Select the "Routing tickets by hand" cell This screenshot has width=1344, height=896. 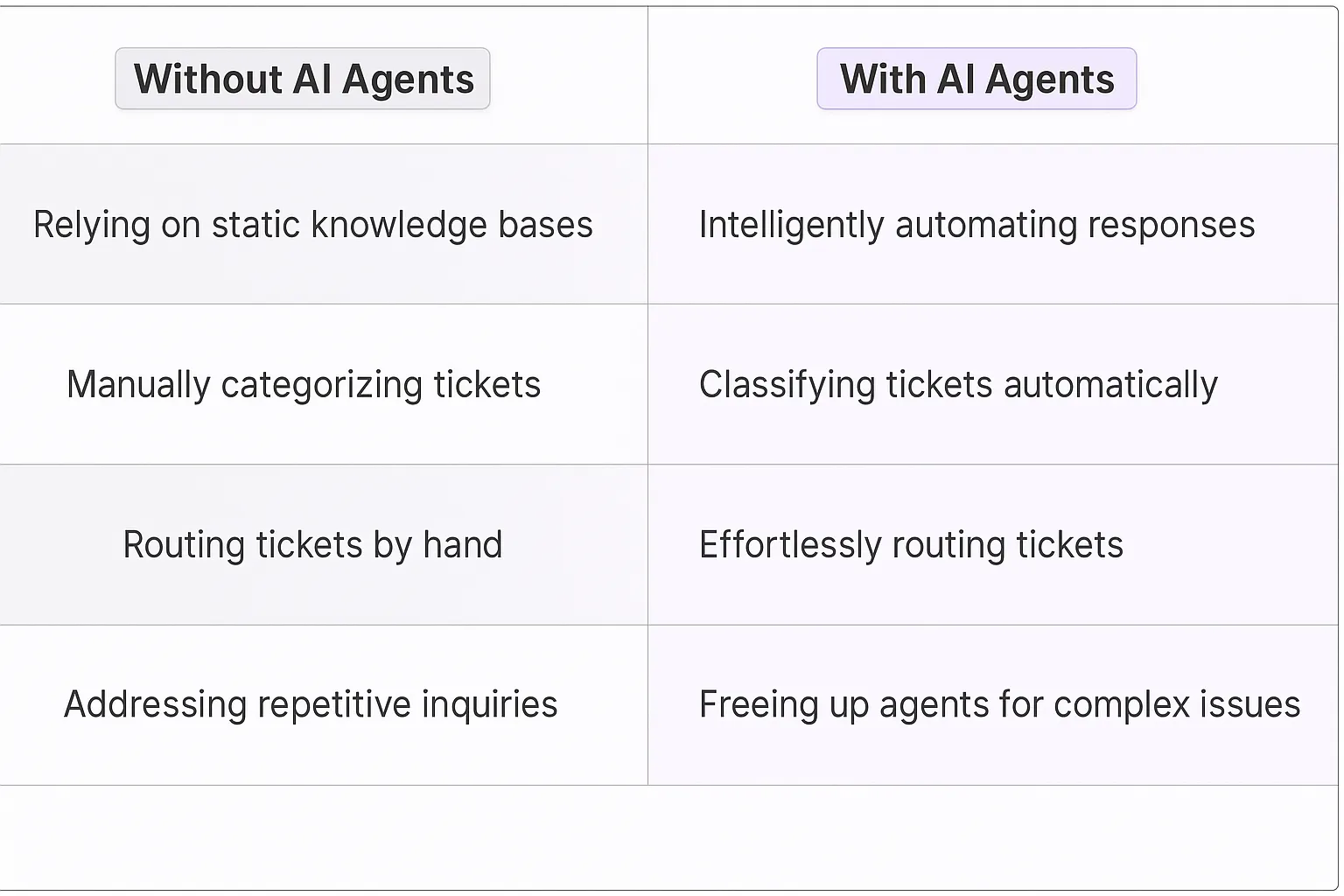[x=312, y=545]
